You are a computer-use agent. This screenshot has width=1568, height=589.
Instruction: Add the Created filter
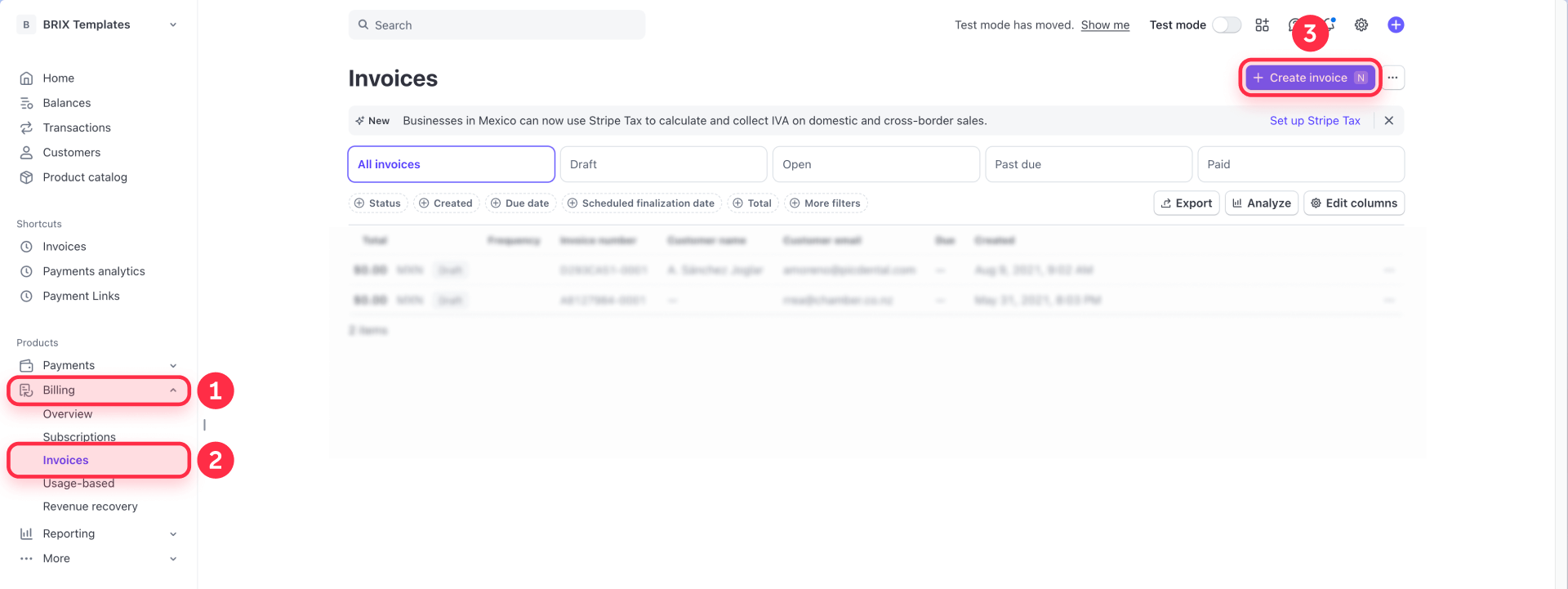[446, 203]
